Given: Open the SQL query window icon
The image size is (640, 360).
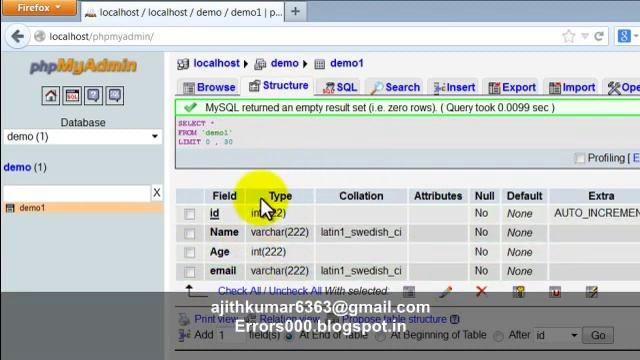Looking at the screenshot, I should 72,96.
